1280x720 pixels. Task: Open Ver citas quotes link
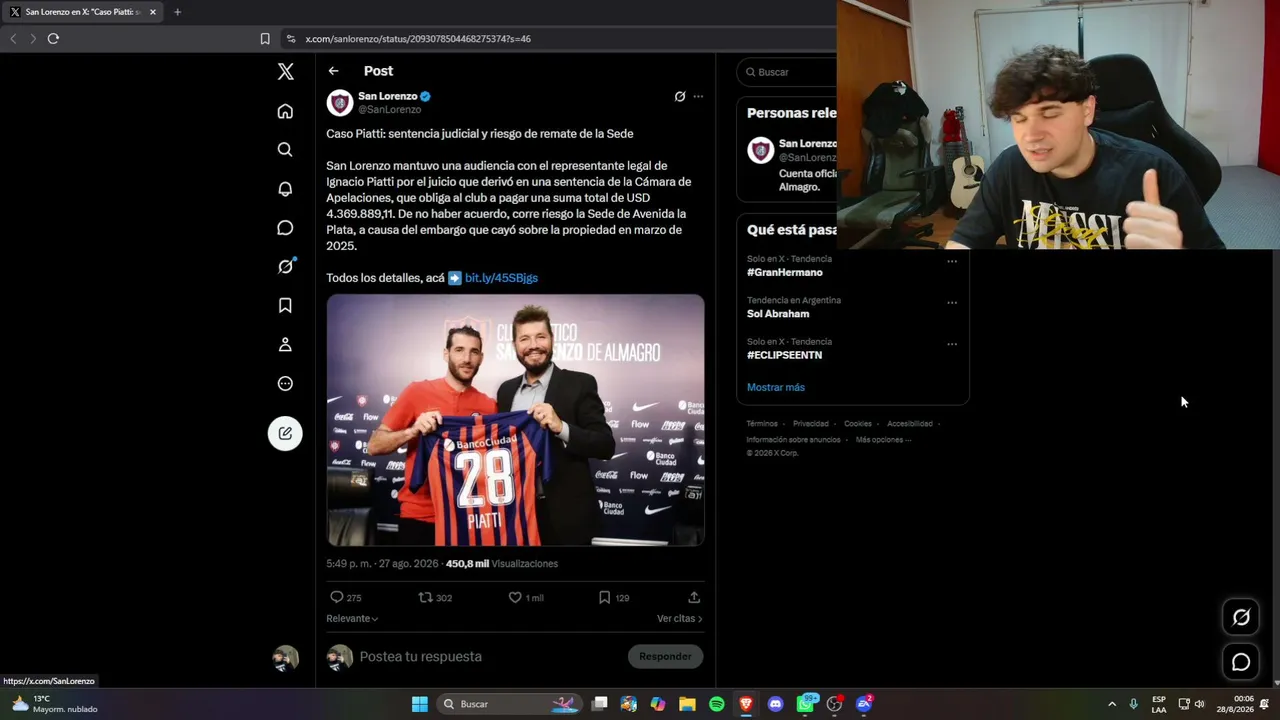click(680, 619)
